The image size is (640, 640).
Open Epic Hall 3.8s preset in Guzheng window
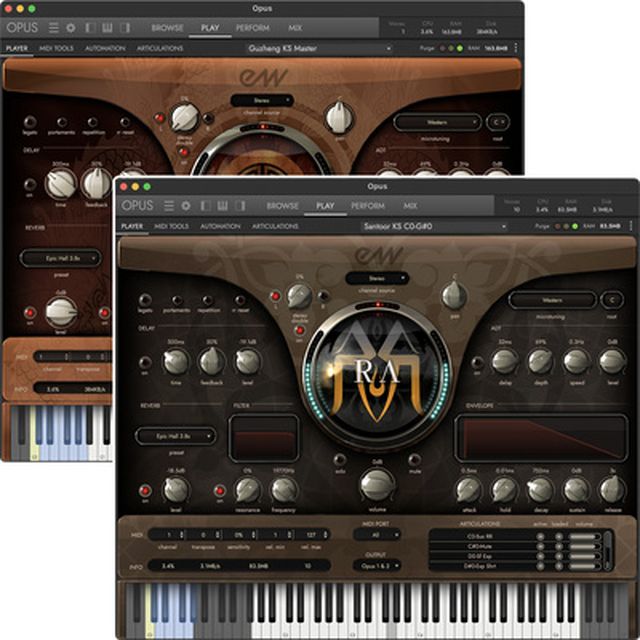pos(60,258)
